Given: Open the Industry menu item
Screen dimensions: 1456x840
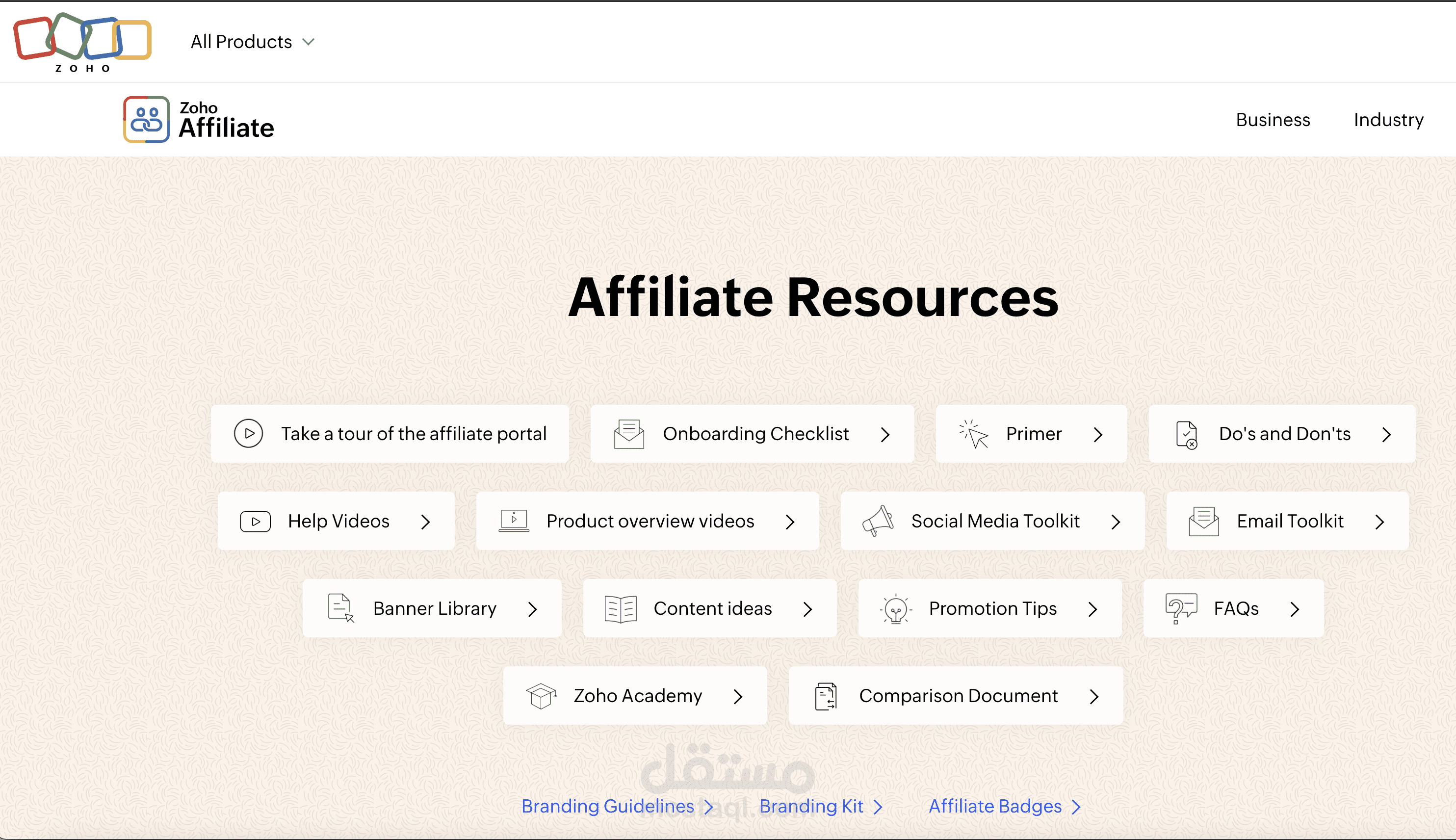Looking at the screenshot, I should (1388, 119).
